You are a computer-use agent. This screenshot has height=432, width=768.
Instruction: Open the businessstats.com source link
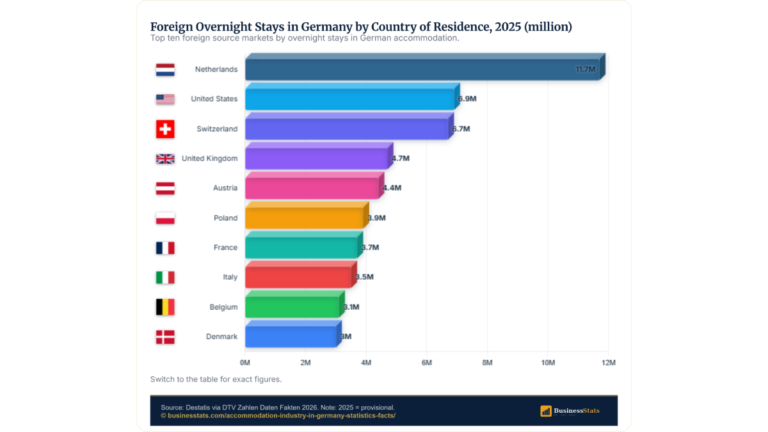click(278, 415)
